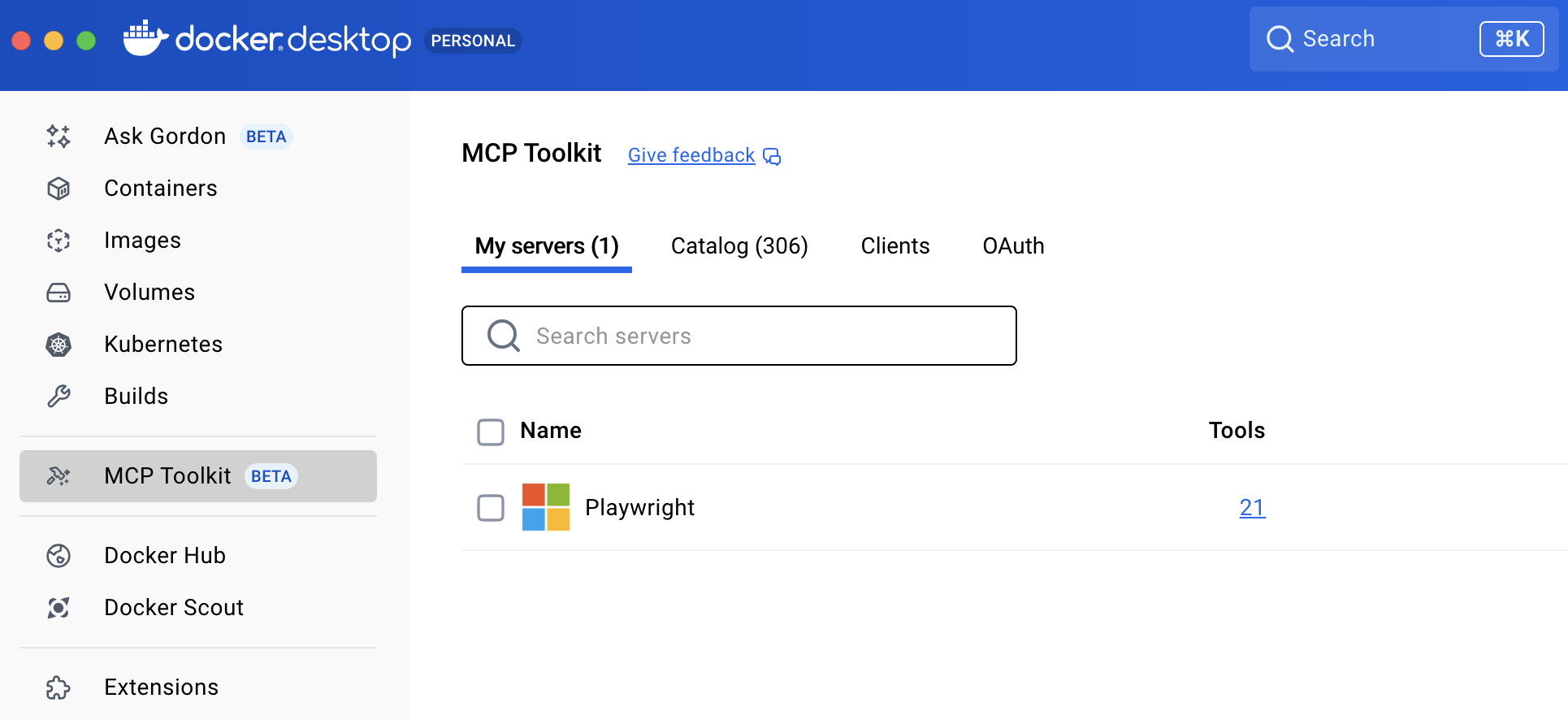Tick the select-all checkbox beside Name

pos(491,432)
